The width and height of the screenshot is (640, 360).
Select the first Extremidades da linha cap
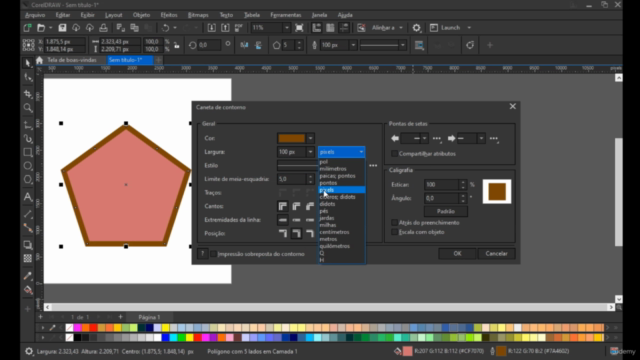282,220
